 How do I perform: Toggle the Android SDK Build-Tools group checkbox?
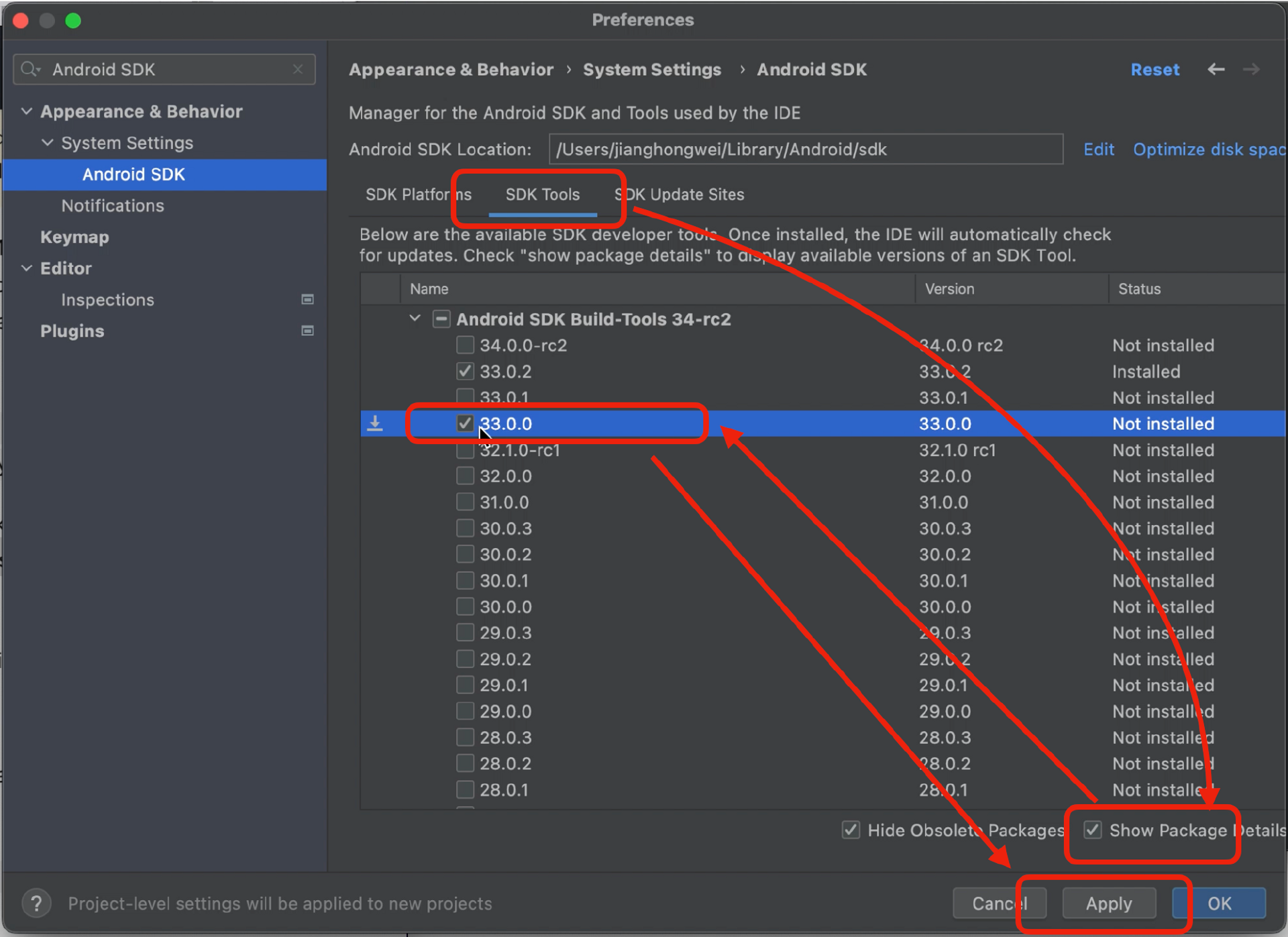click(441, 319)
